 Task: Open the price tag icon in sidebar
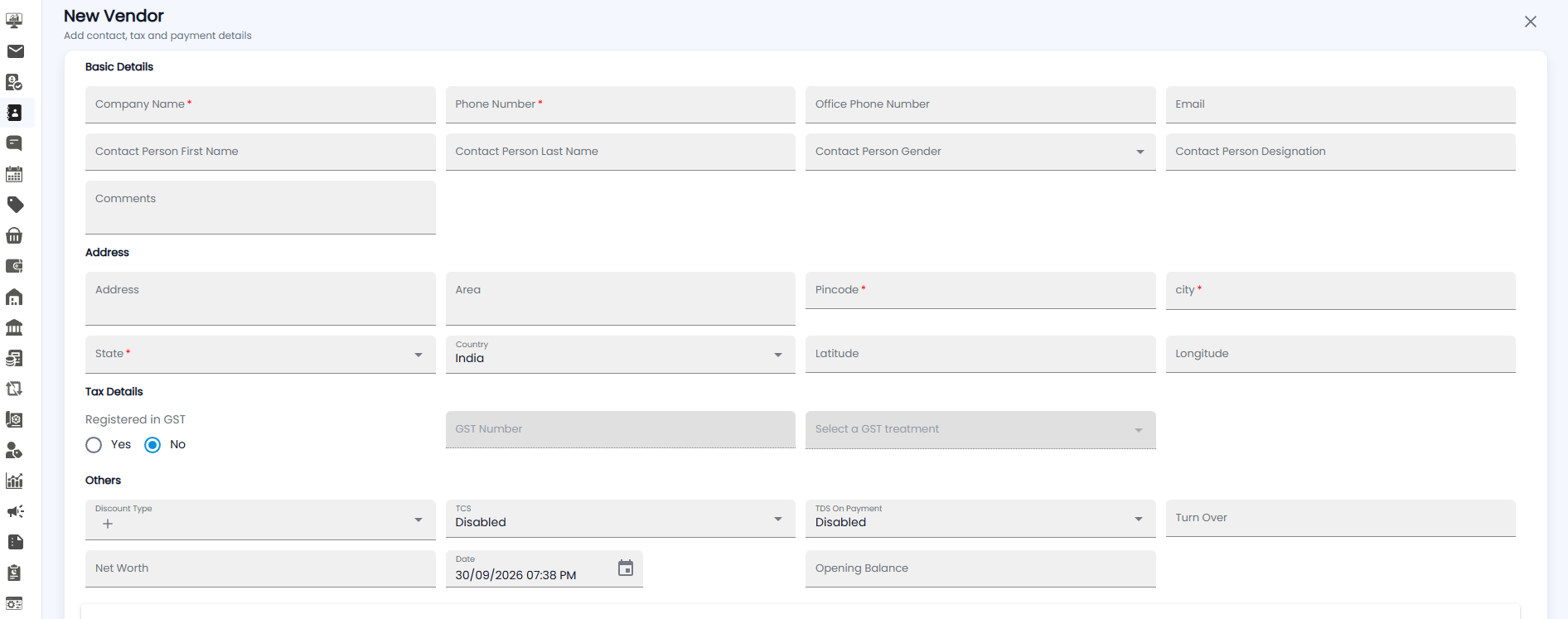15,205
